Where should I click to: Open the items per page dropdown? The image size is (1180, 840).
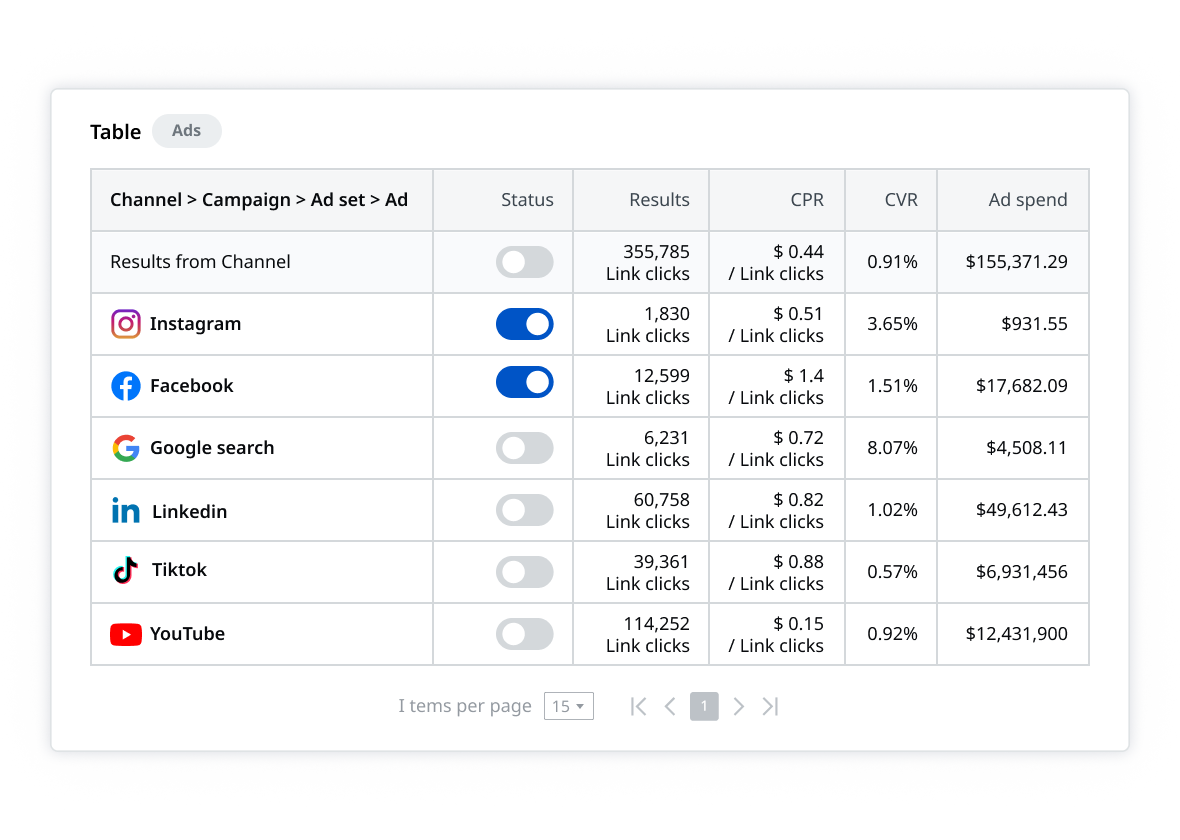(x=568, y=706)
